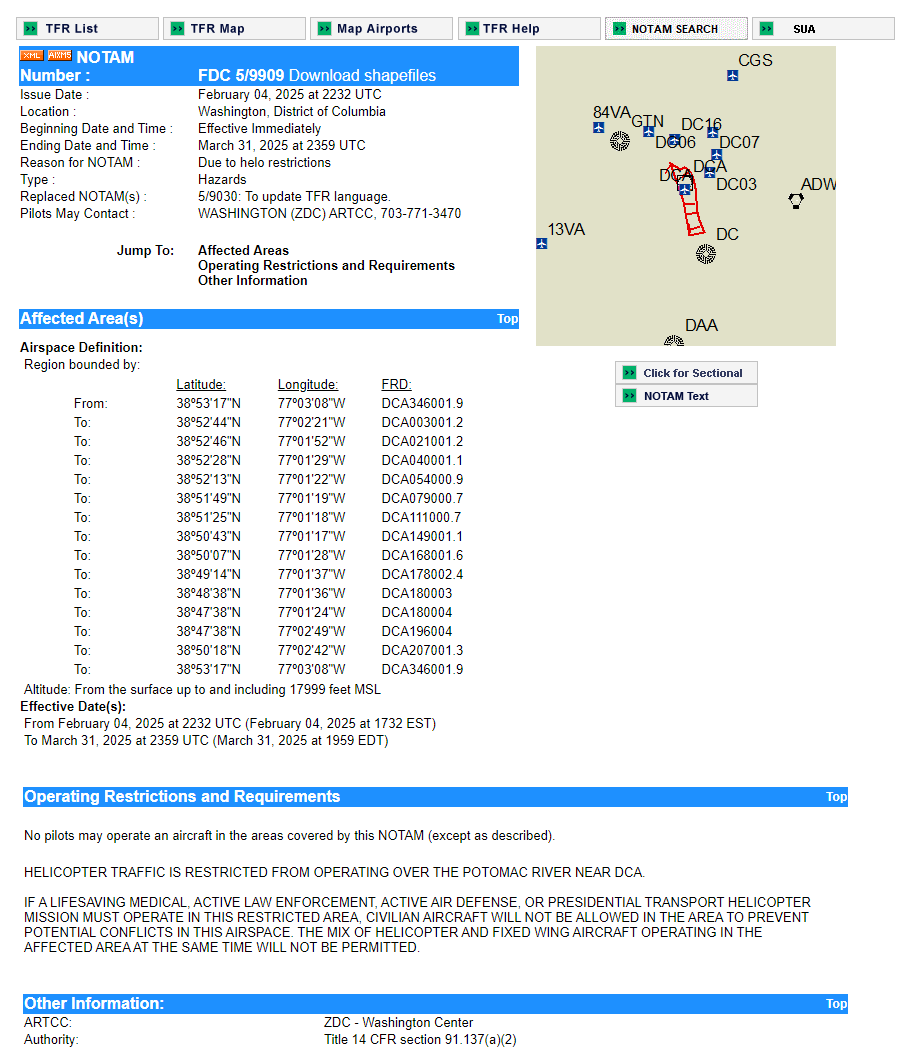Click Top link in Operating Restrictions header
The image size is (904, 1058).
(x=837, y=796)
